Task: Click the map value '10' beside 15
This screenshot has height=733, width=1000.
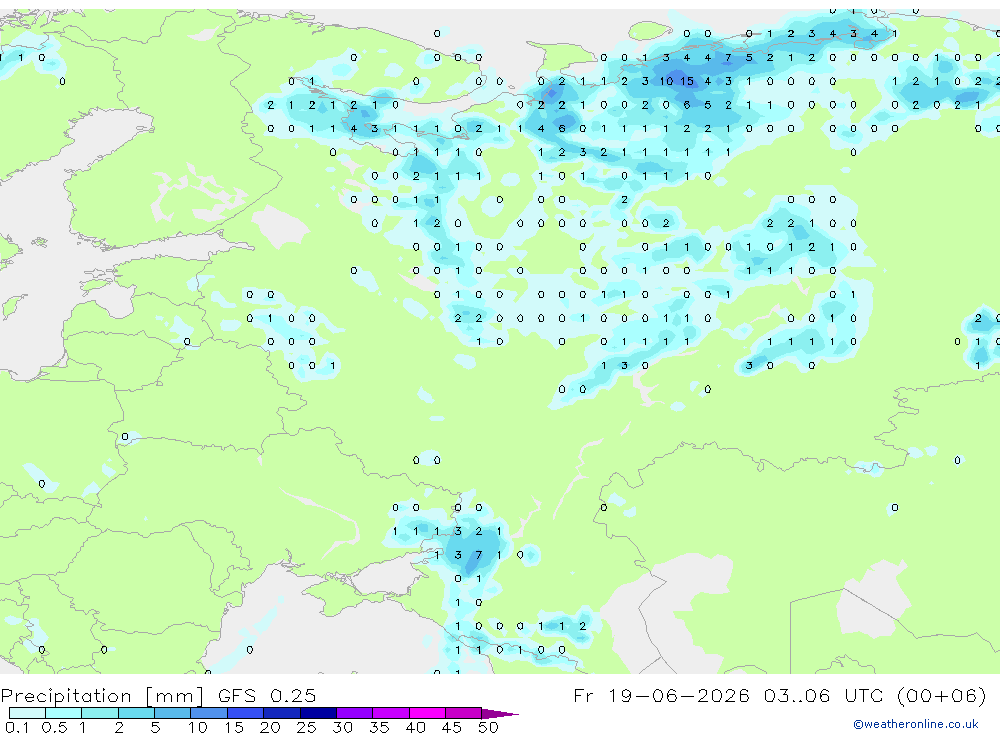Action: (x=666, y=81)
